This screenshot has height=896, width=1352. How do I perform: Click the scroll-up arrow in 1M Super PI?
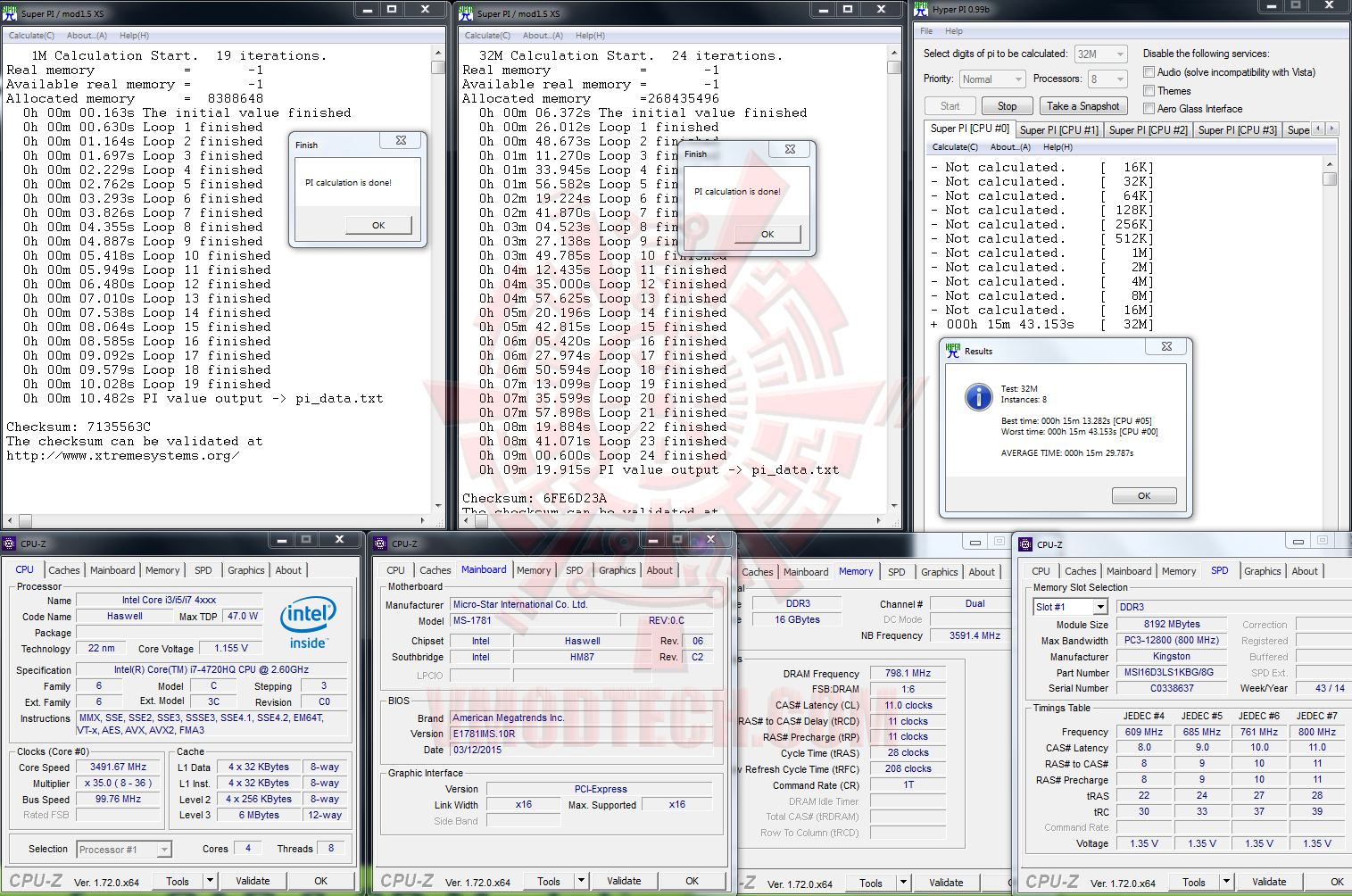pos(437,52)
